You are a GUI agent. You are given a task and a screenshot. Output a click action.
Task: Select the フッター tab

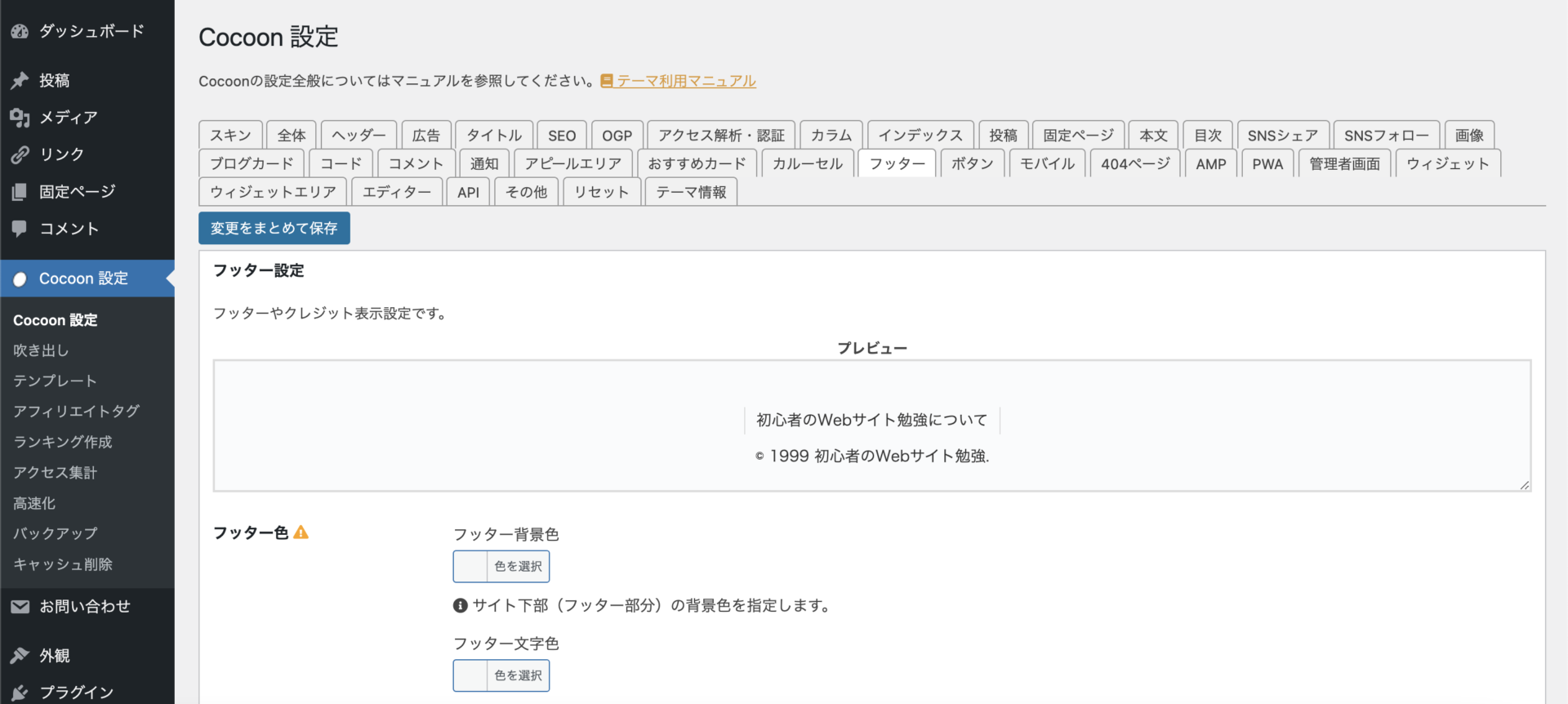(898, 163)
